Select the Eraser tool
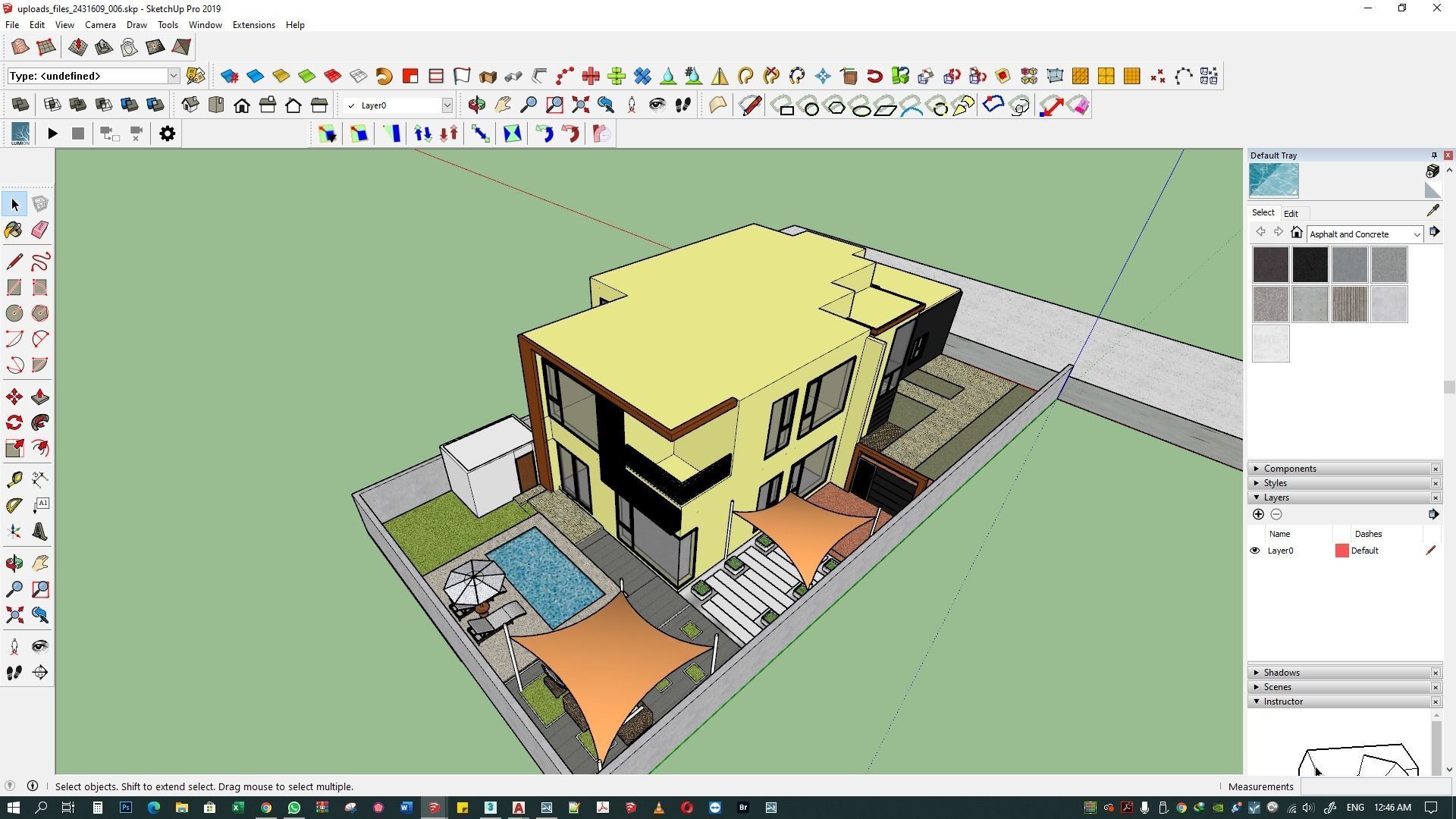The height and width of the screenshot is (819, 1456). 39,230
